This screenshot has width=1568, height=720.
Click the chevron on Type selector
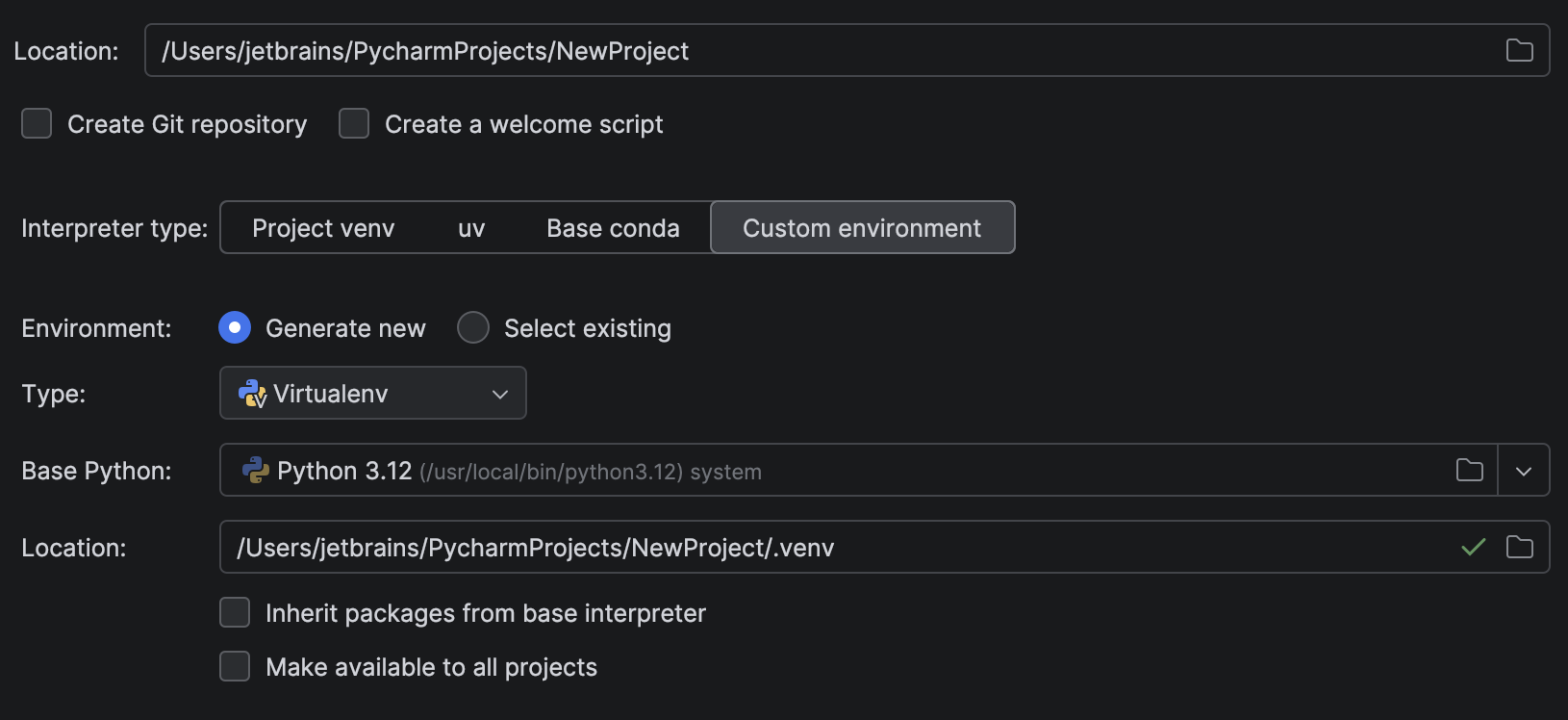click(498, 393)
